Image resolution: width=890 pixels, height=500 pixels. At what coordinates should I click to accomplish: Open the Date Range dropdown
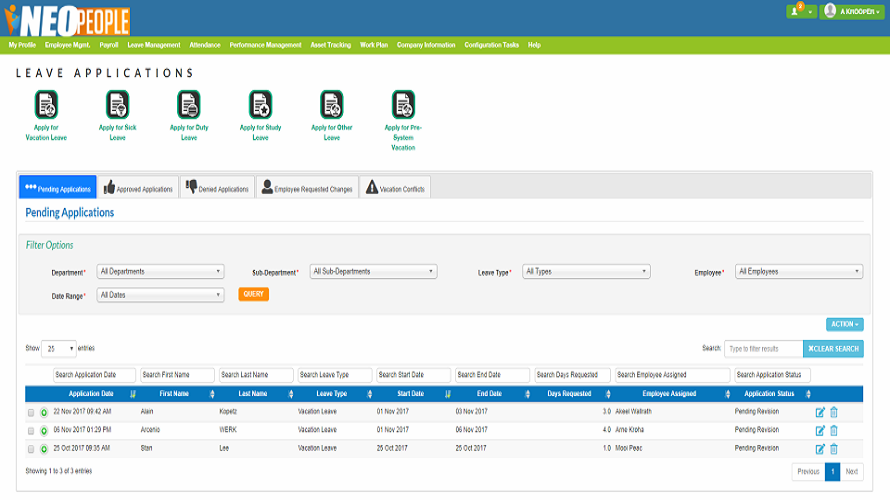click(160, 295)
